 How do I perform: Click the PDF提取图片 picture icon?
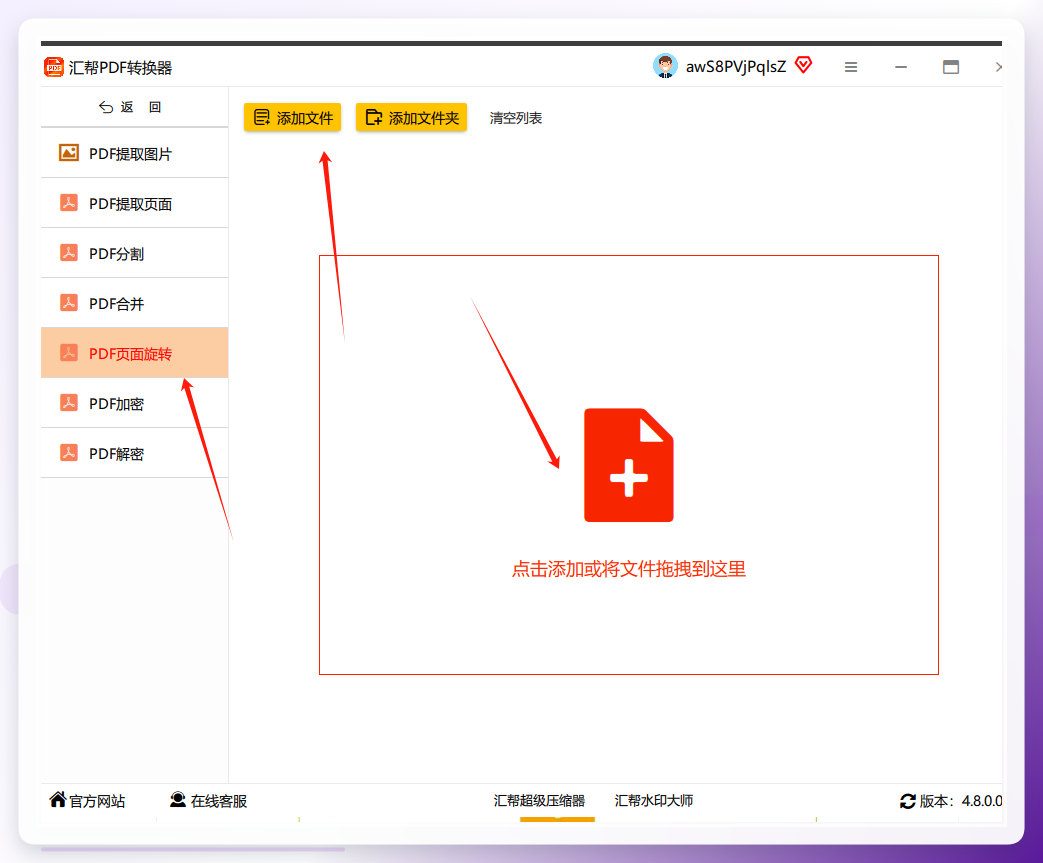(x=69, y=153)
